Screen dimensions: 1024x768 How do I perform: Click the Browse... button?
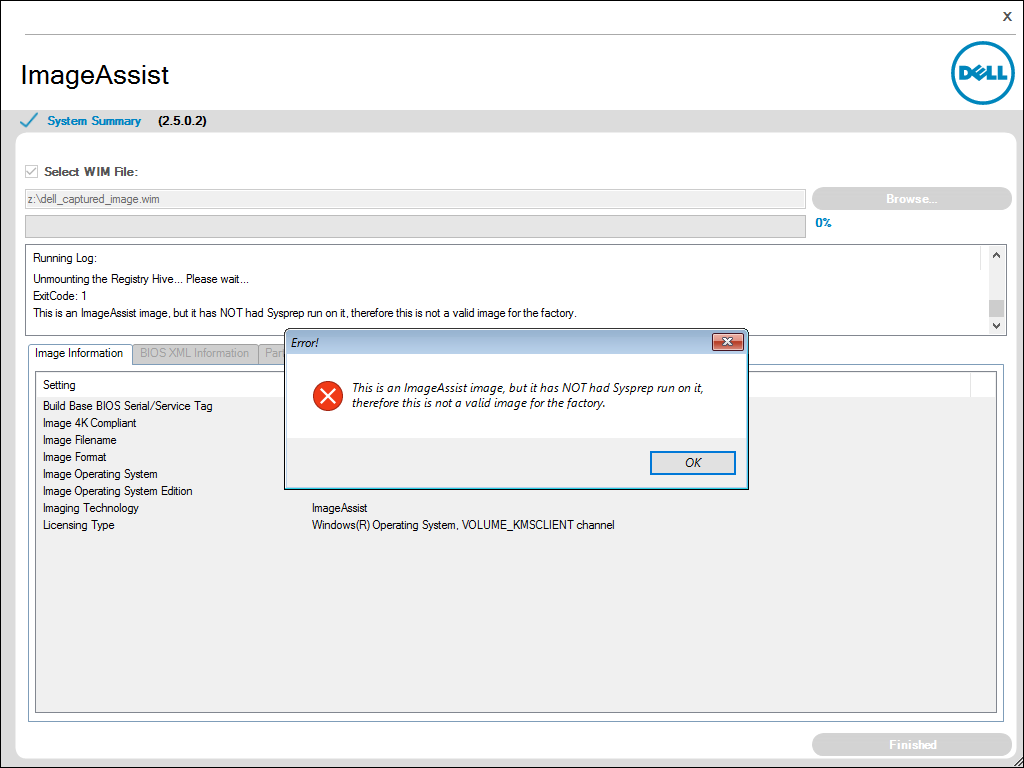[x=912, y=199]
